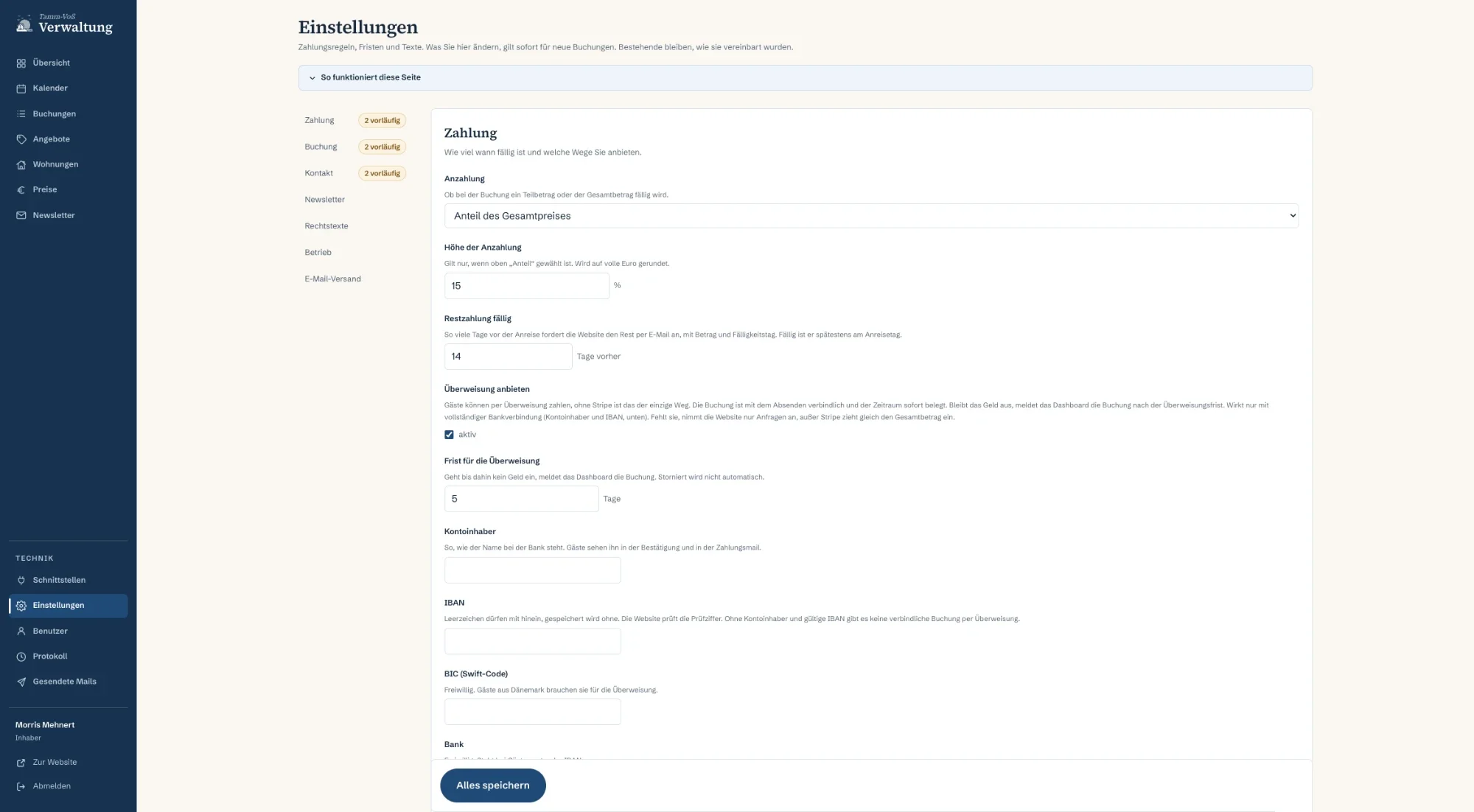Click the Angebote tag icon
Screen dimensions: 1474x812
[x=21, y=139]
